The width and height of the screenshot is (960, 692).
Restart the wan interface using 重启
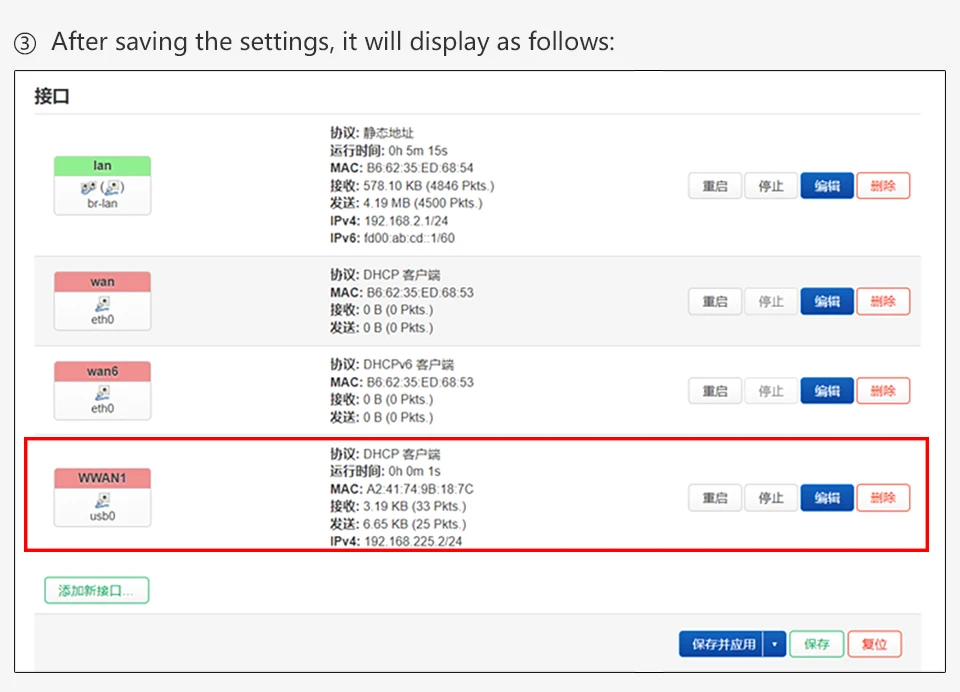click(x=714, y=301)
